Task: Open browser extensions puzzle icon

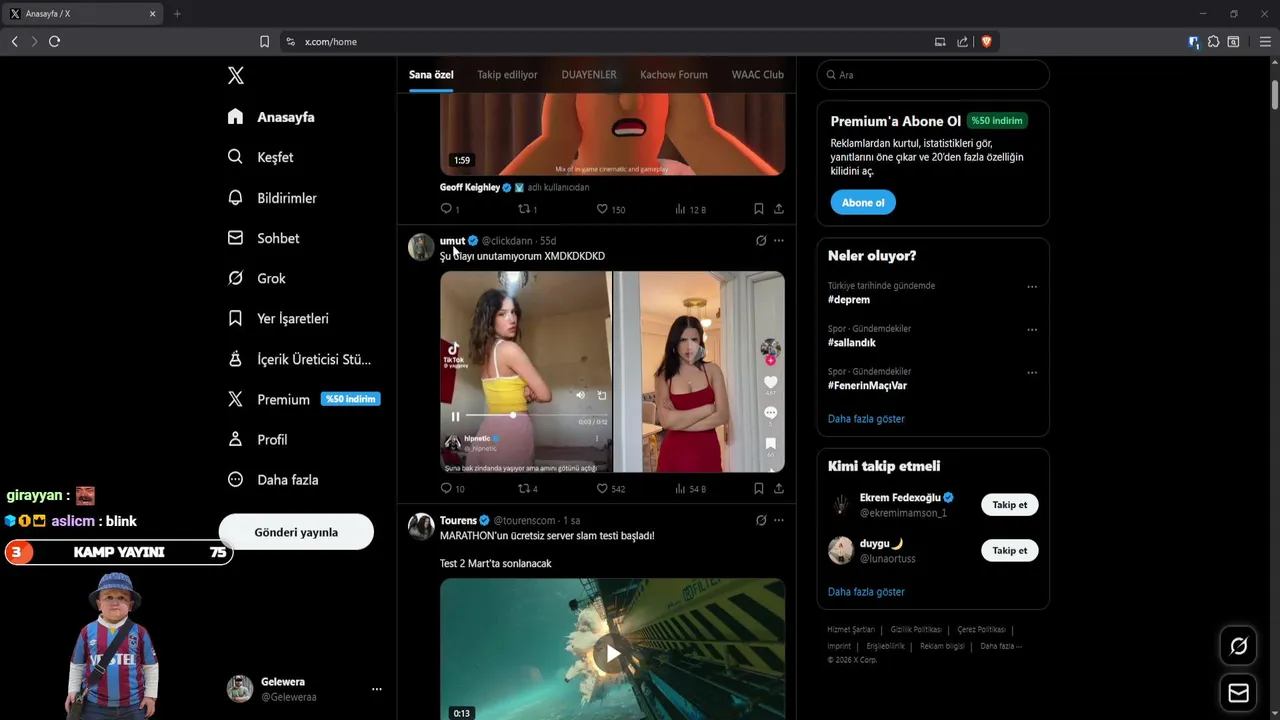Action: click(1213, 41)
